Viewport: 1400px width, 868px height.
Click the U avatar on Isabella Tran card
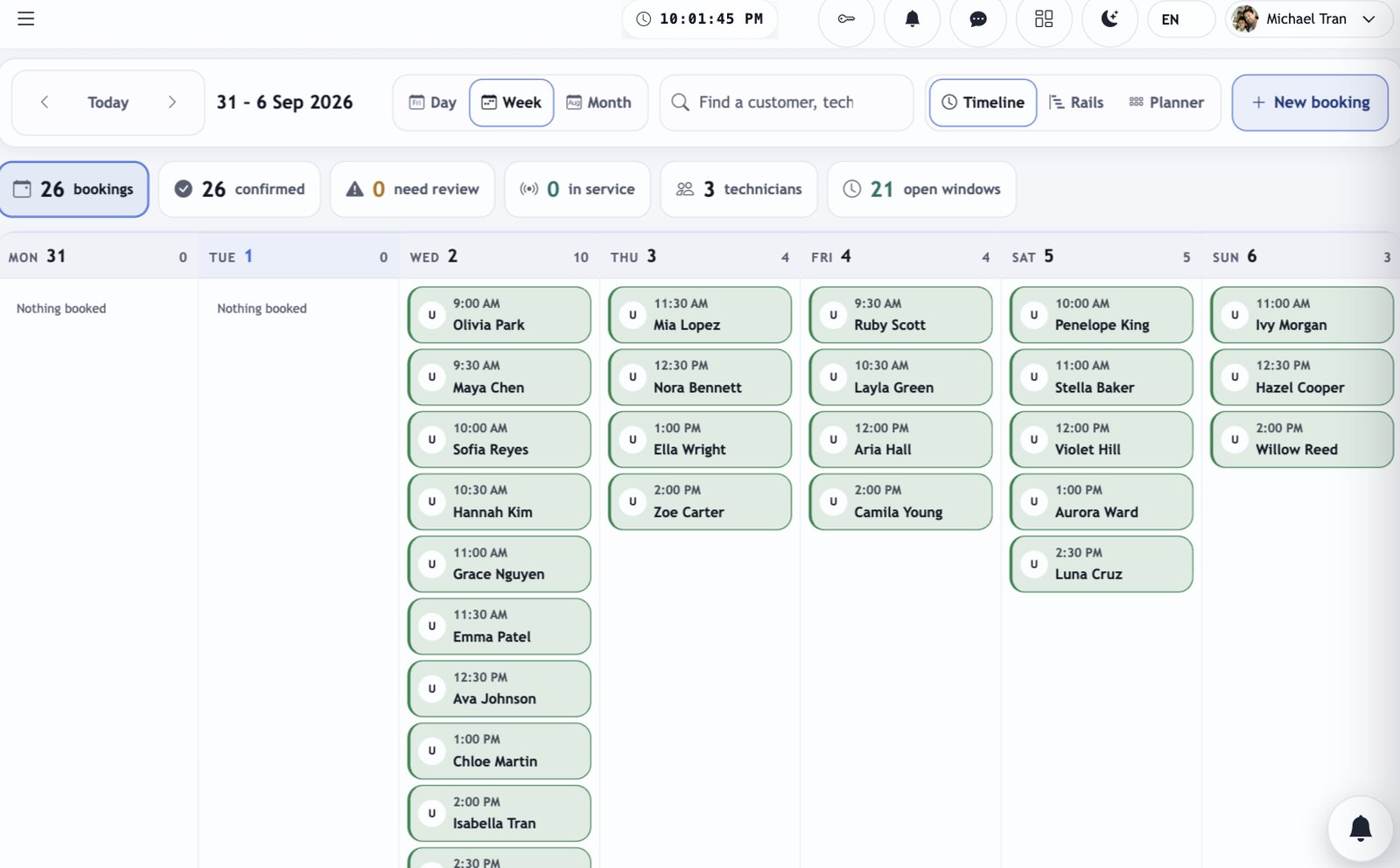(431, 814)
